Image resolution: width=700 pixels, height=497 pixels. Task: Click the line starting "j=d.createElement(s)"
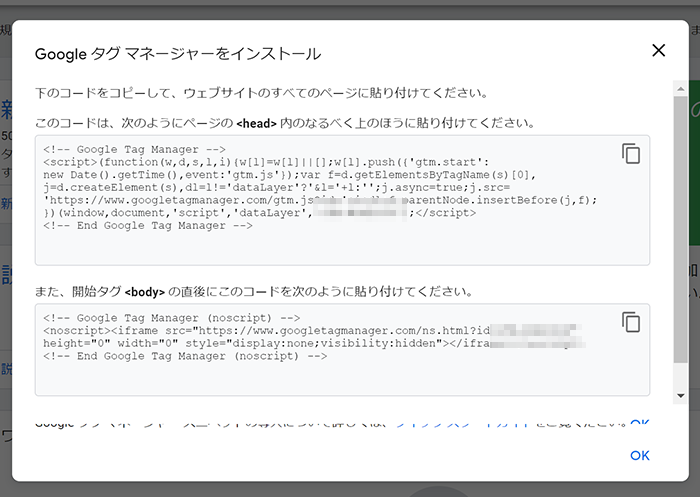pos(276,187)
